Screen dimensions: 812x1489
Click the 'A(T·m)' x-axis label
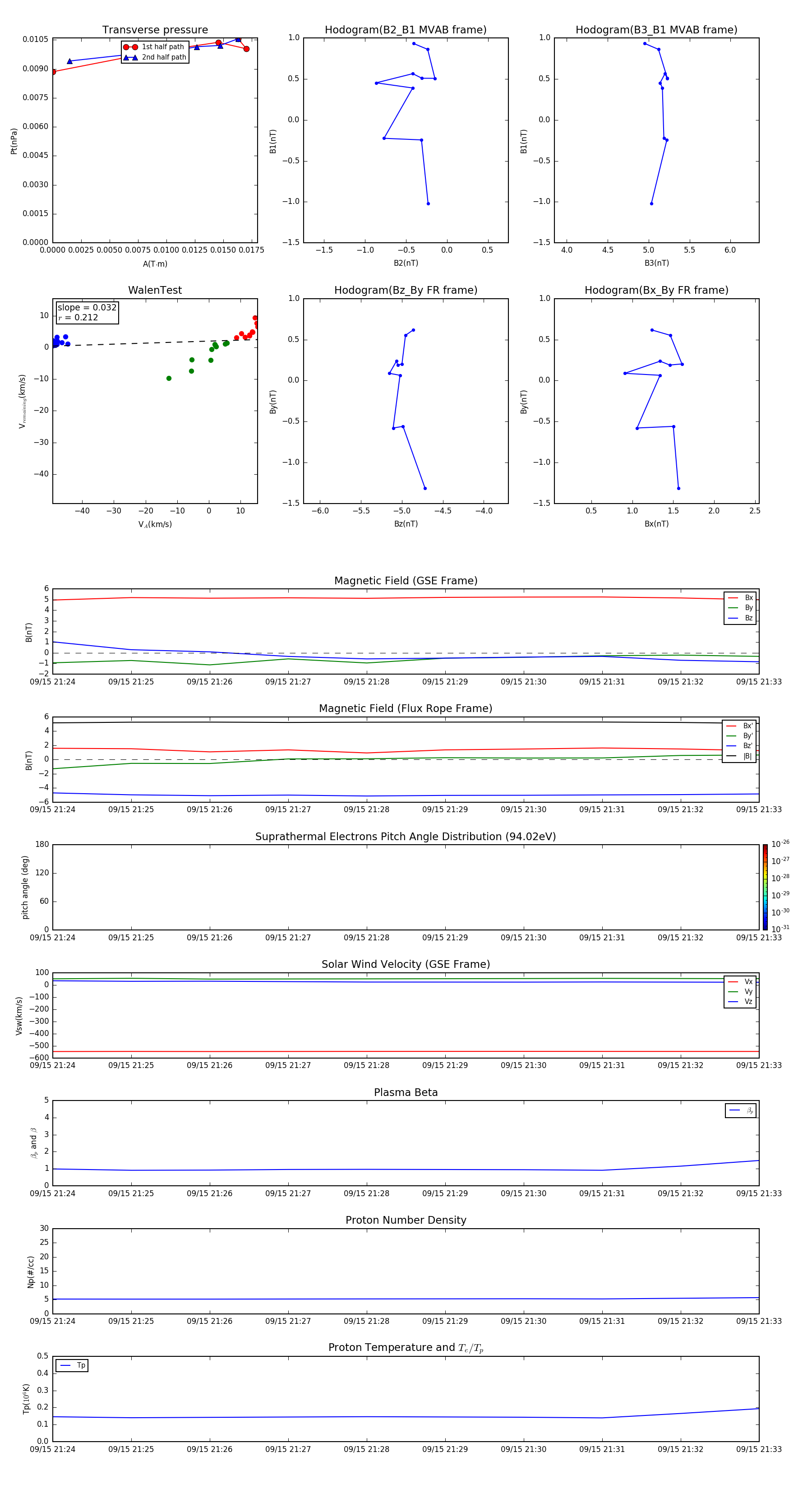coord(155,264)
